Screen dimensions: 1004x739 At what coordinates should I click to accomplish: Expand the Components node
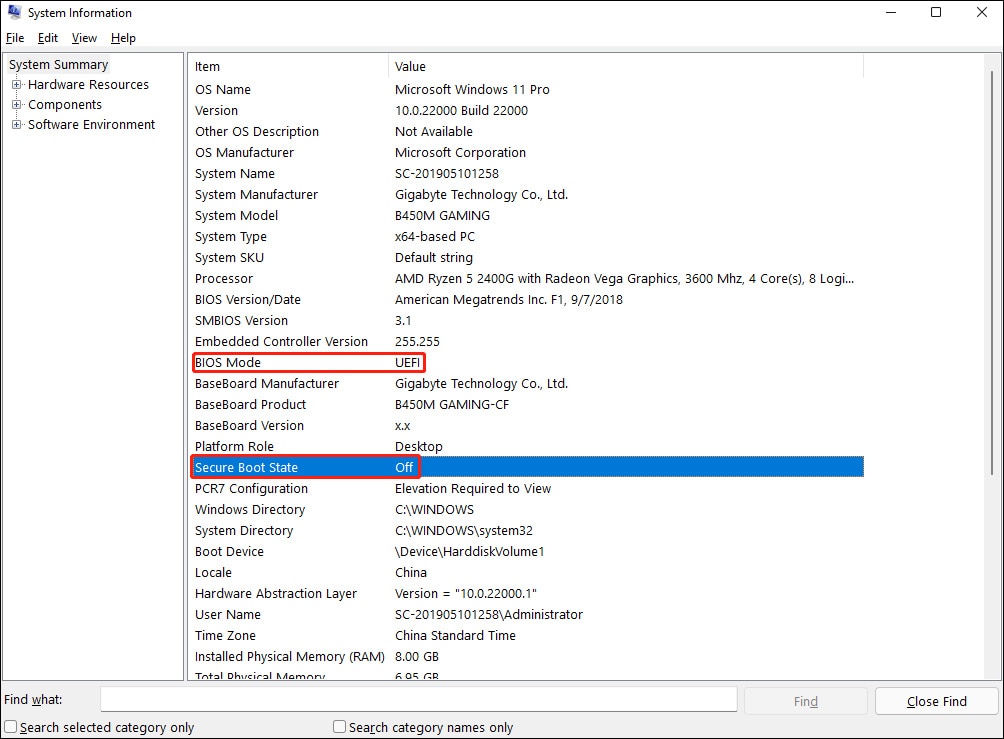17,104
